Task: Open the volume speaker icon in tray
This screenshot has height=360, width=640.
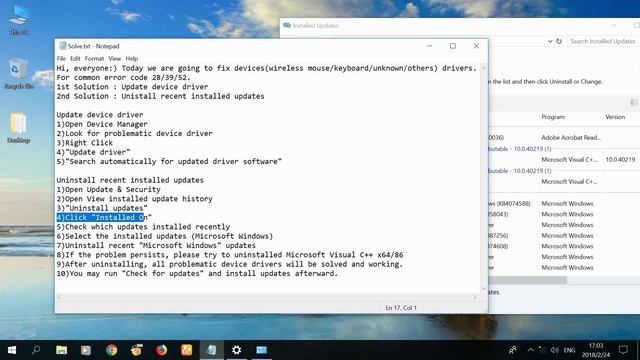Action: click(x=555, y=350)
